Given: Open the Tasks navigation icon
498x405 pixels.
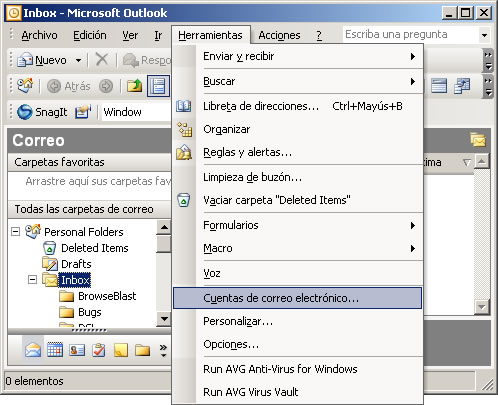Looking at the screenshot, I should 99,350.
